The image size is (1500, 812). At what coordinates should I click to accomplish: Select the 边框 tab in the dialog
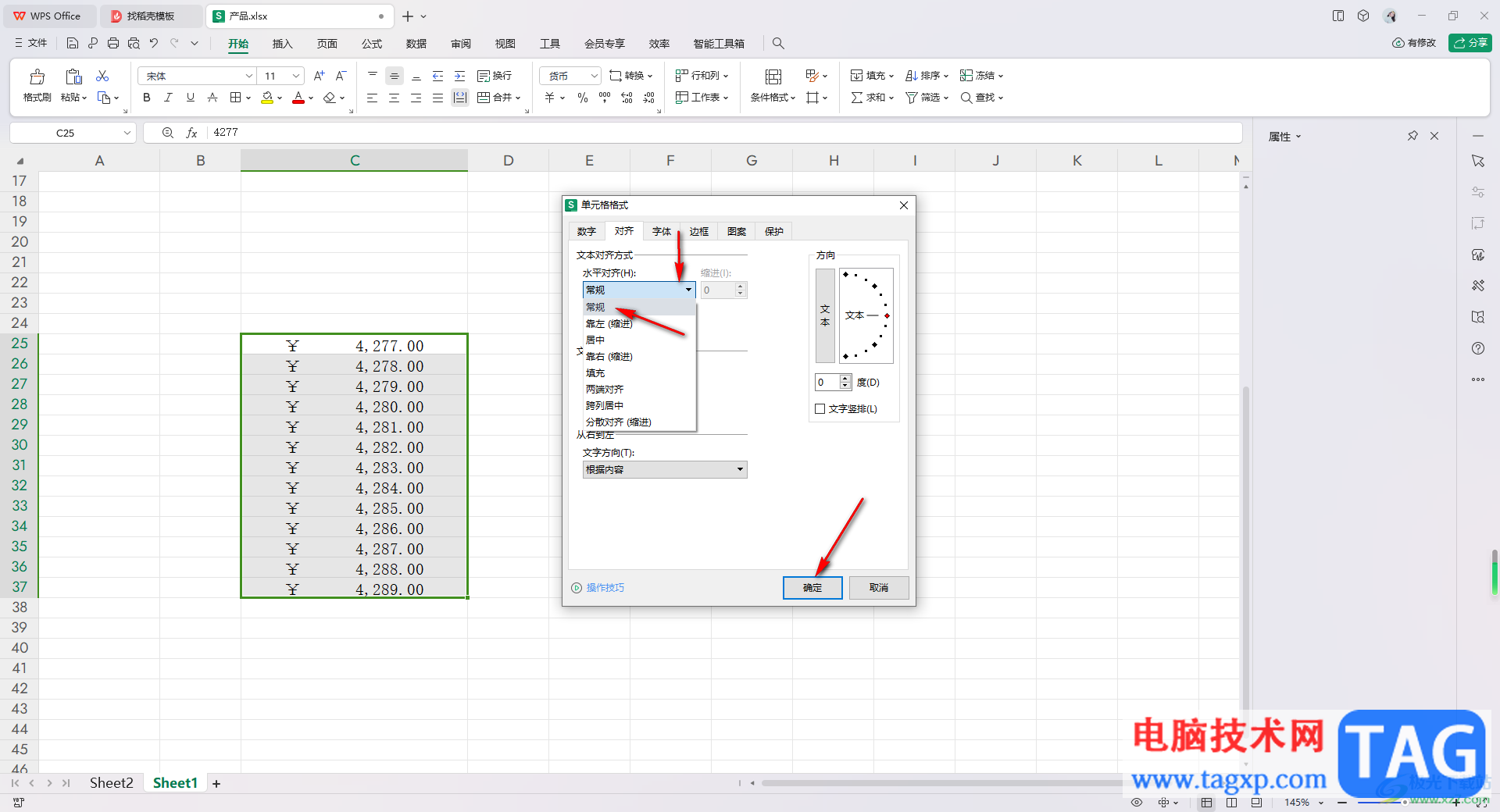coord(699,232)
